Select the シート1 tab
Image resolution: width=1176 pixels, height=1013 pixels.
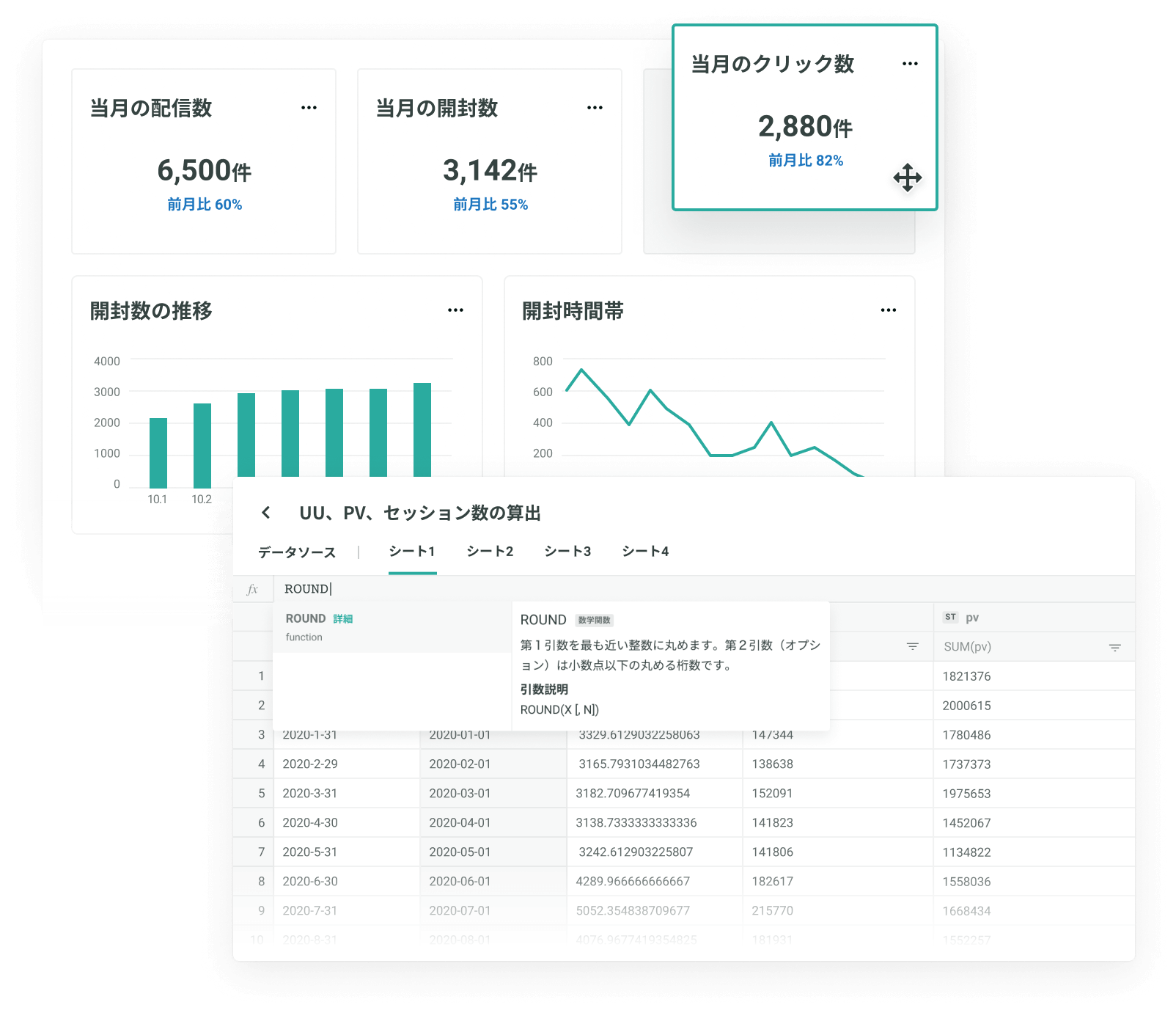(x=412, y=552)
